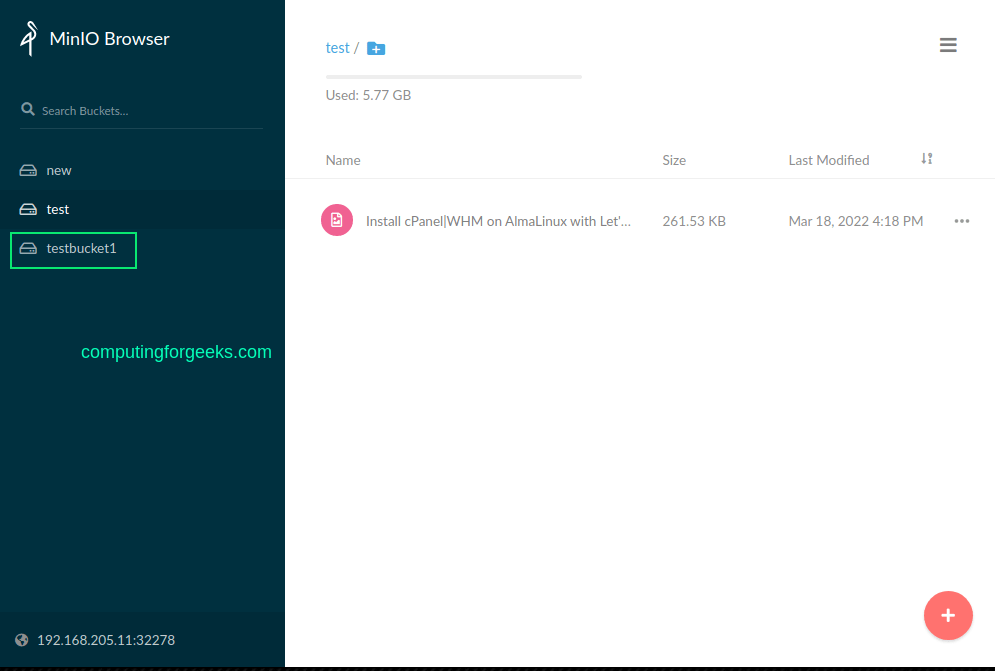Toggle the sort order icon near Last Modified
The image size is (995, 671).
tap(927, 158)
